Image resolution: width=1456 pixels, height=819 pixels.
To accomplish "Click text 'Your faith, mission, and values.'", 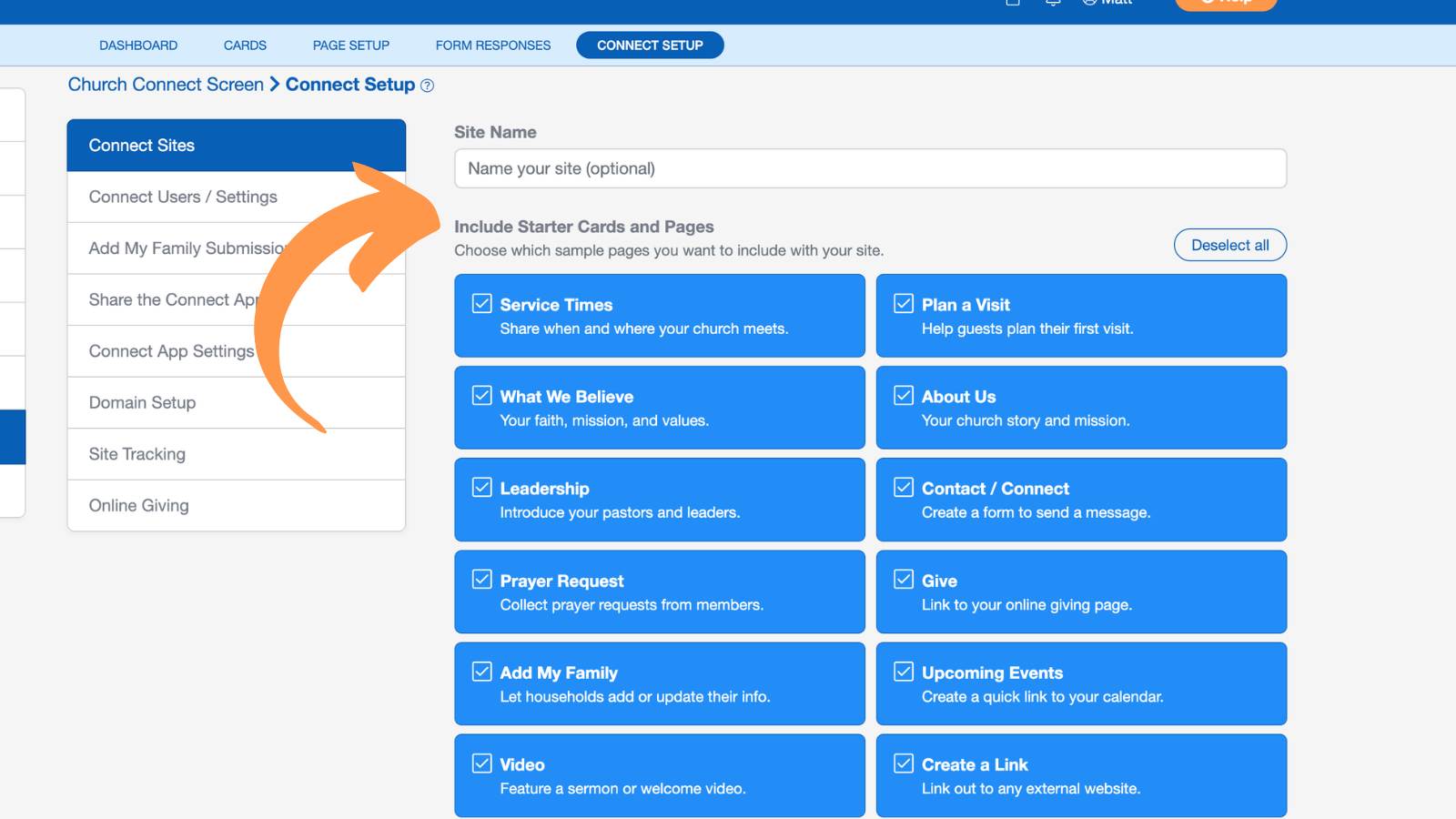I will click(604, 420).
